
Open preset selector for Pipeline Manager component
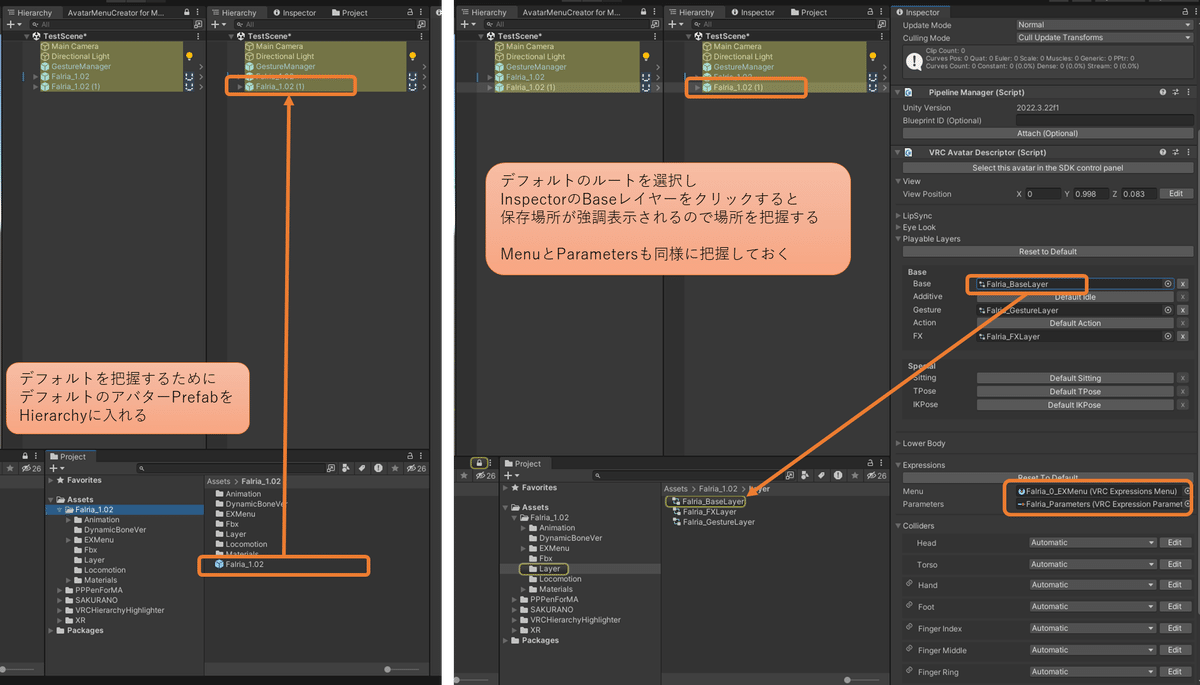tap(1175, 92)
